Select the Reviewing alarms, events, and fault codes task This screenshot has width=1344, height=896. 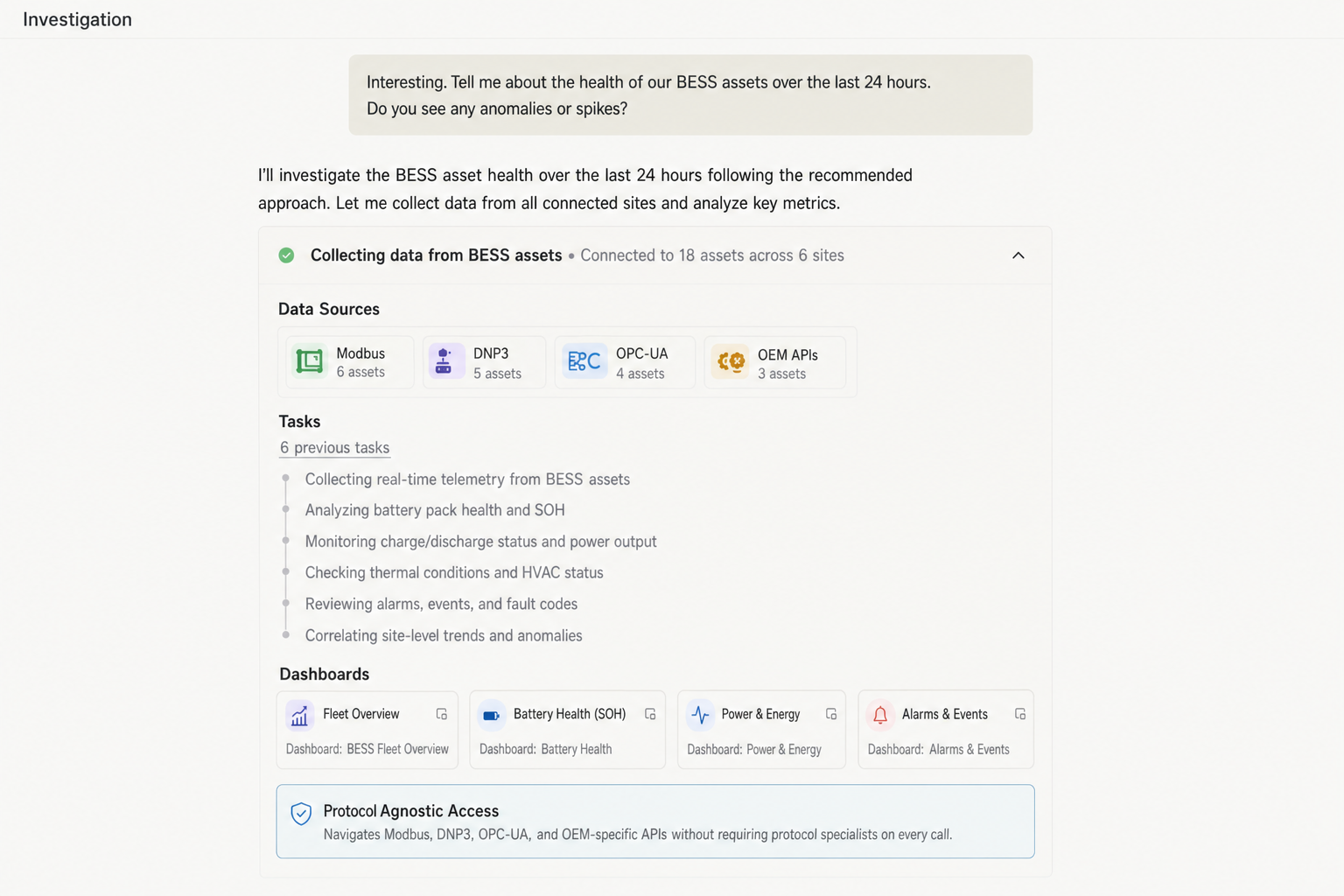(440, 604)
